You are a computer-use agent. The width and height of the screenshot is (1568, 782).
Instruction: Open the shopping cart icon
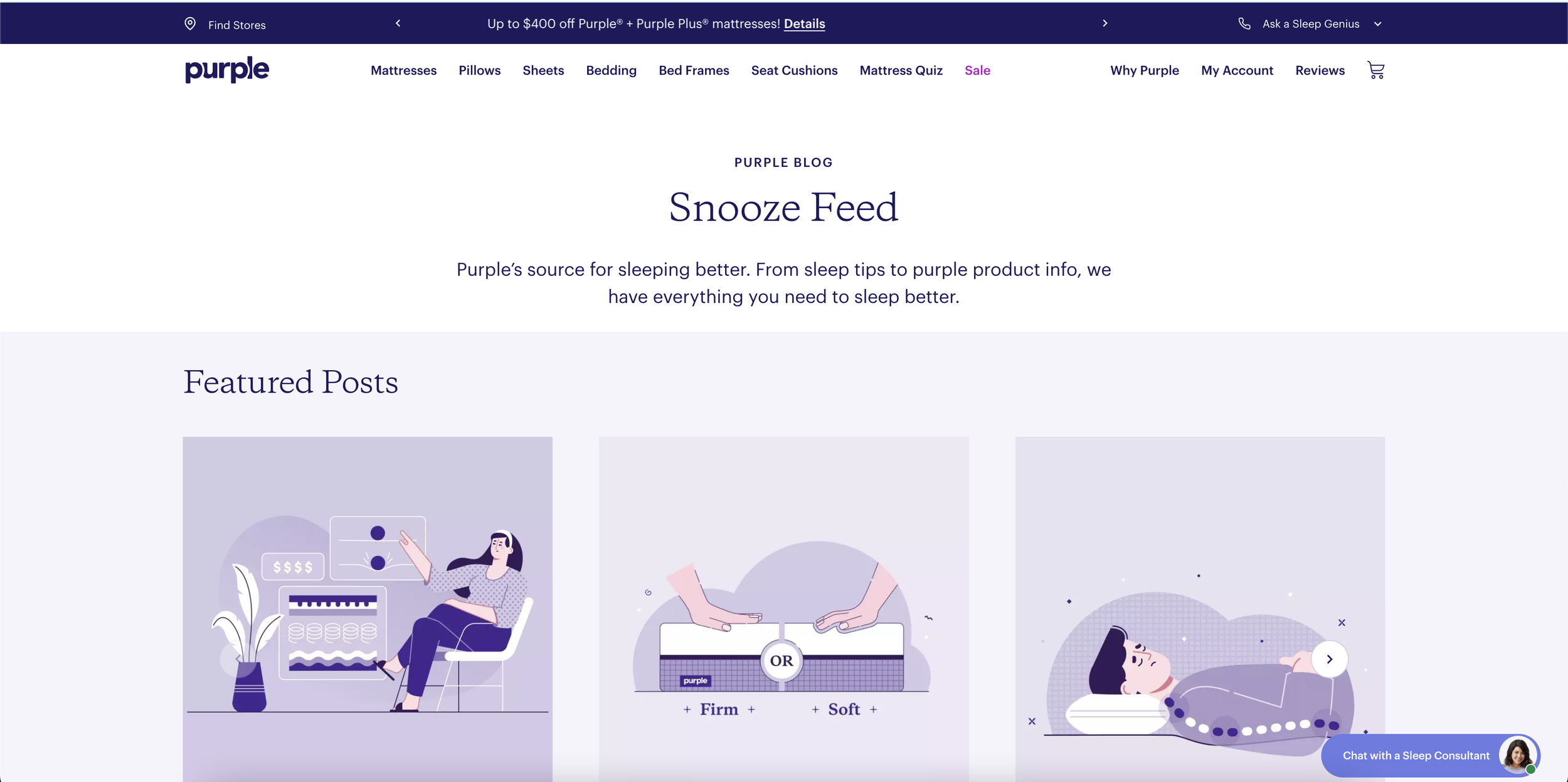pyautogui.click(x=1375, y=70)
